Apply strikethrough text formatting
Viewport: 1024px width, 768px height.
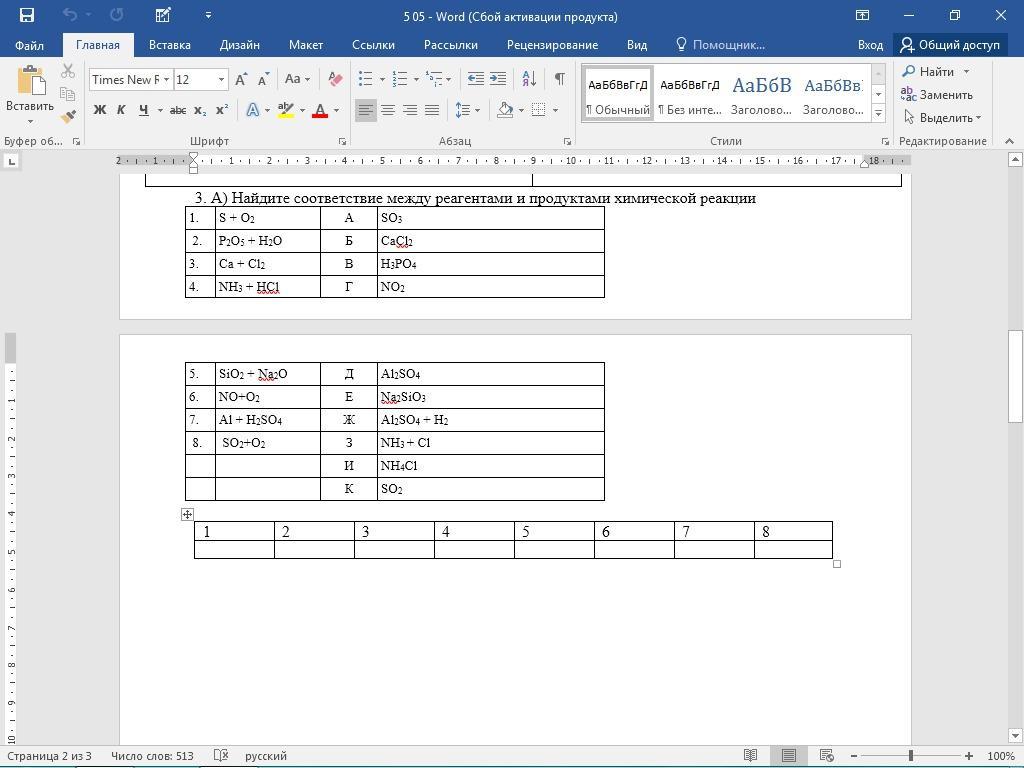click(178, 110)
